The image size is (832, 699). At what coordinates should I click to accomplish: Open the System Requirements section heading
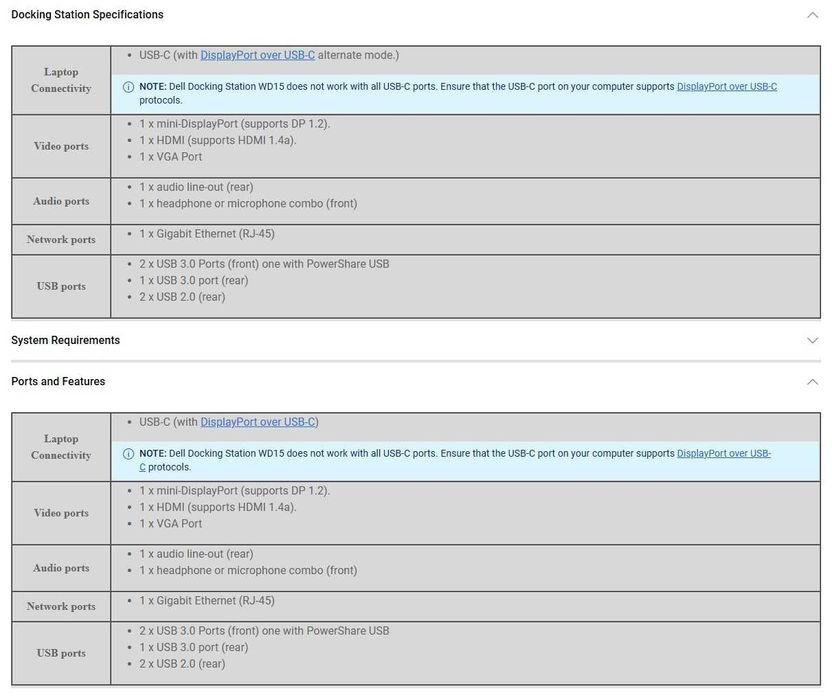pos(65,340)
